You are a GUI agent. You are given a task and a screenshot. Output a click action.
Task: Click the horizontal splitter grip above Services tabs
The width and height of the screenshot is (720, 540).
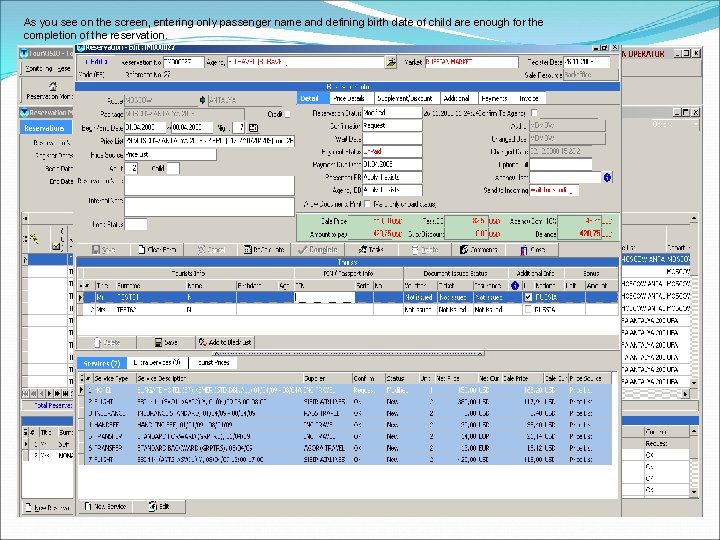pyautogui.click(x=349, y=354)
